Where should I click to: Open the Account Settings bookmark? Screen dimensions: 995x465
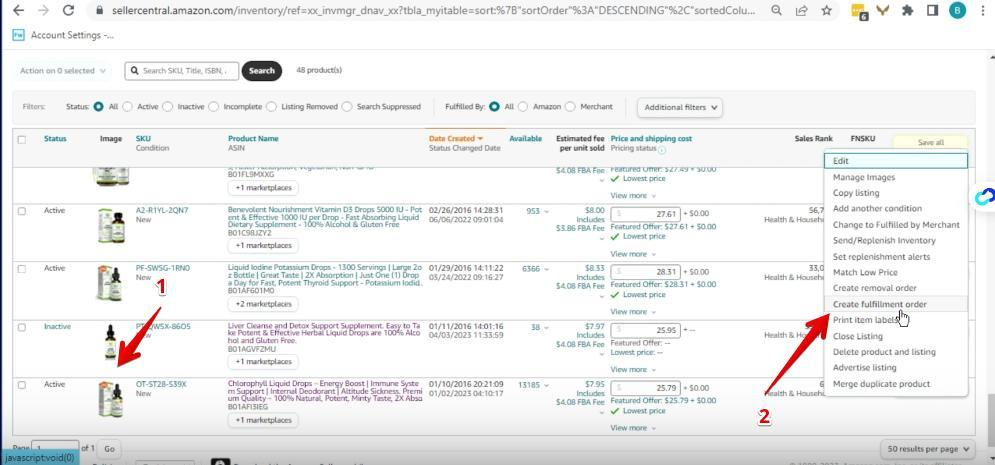tap(63, 36)
